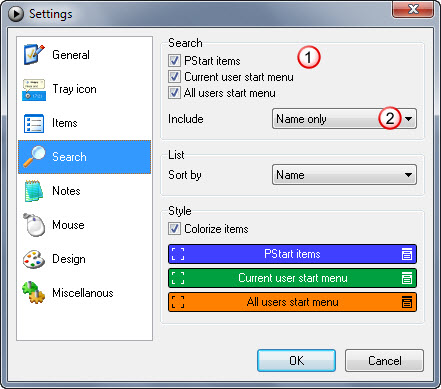Open the Include dropdown showing Name only
The height and width of the screenshot is (389, 441).
[344, 119]
